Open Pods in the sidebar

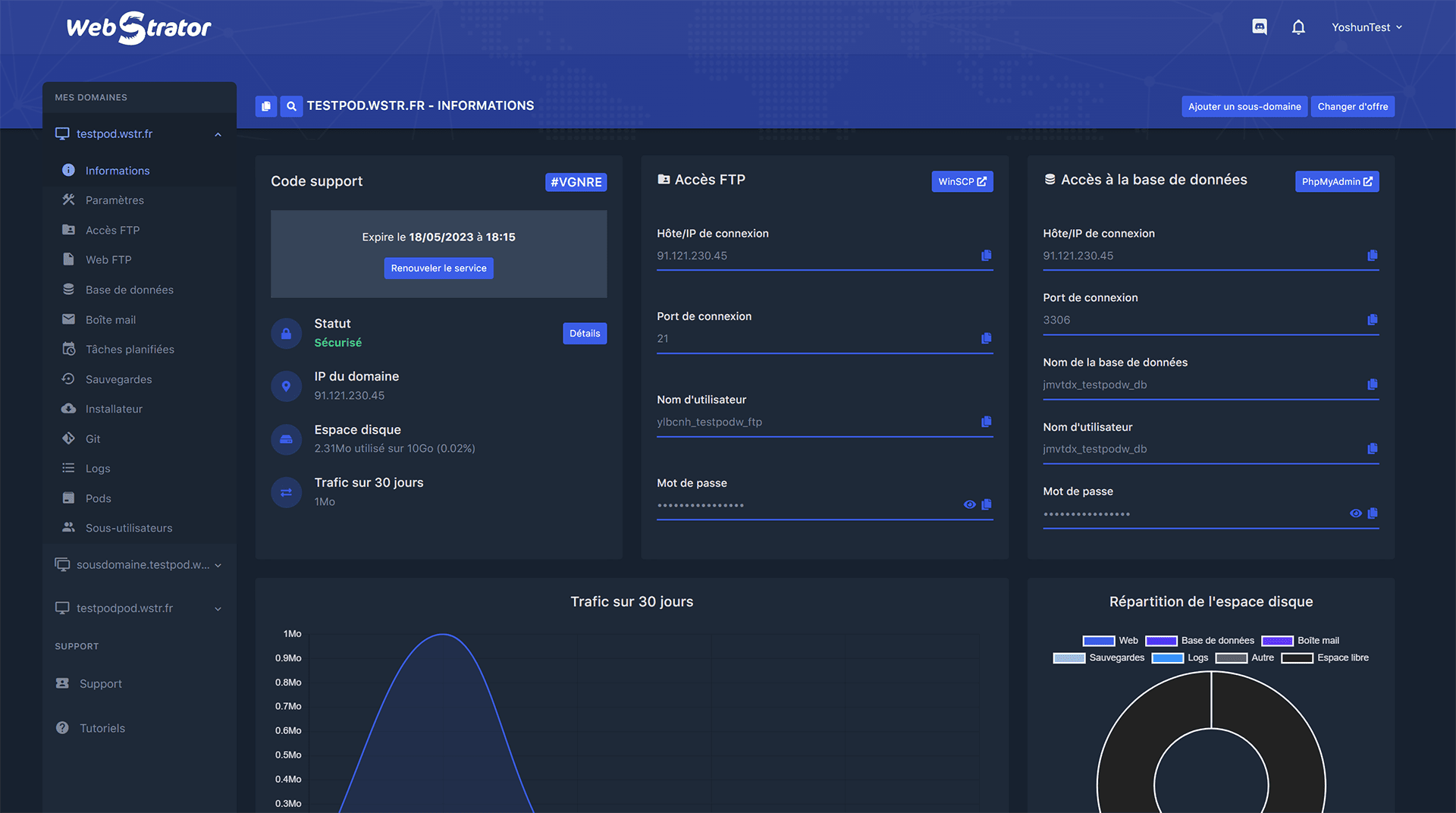[x=99, y=498]
